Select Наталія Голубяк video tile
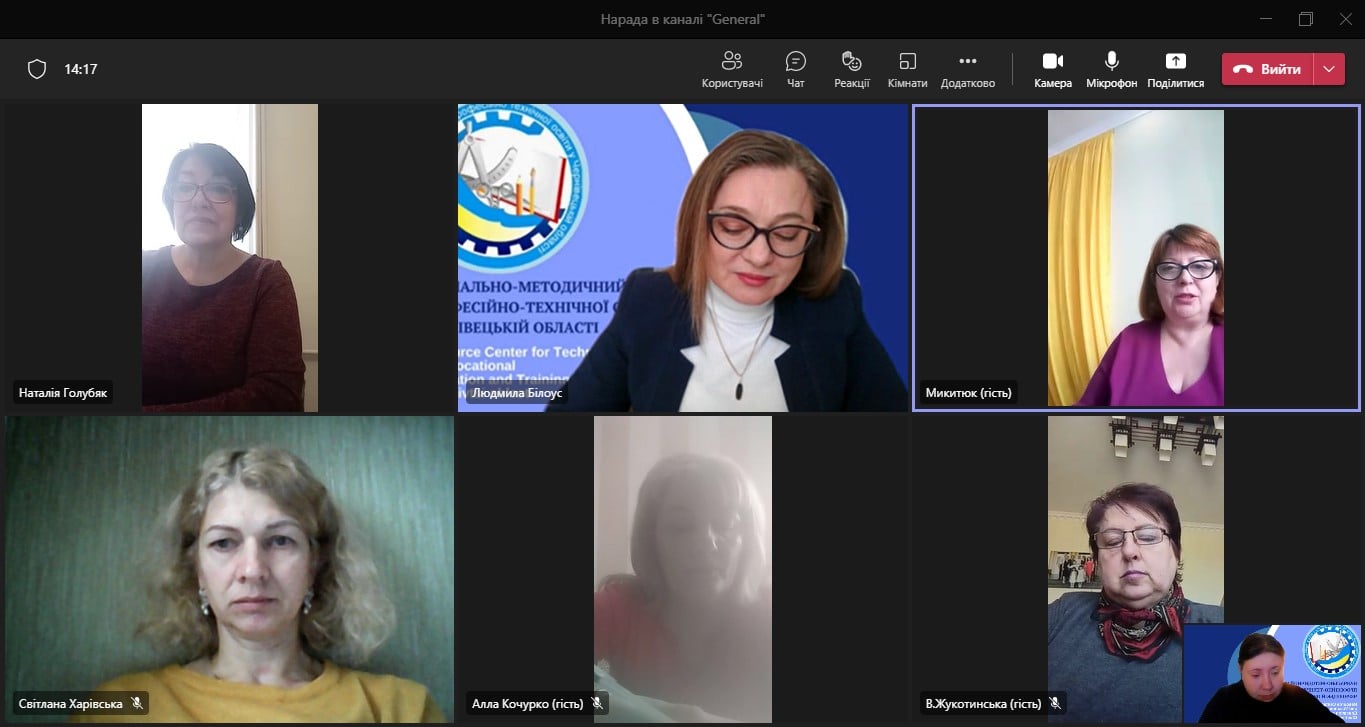Viewport: 1365px width, 727px height. click(229, 257)
